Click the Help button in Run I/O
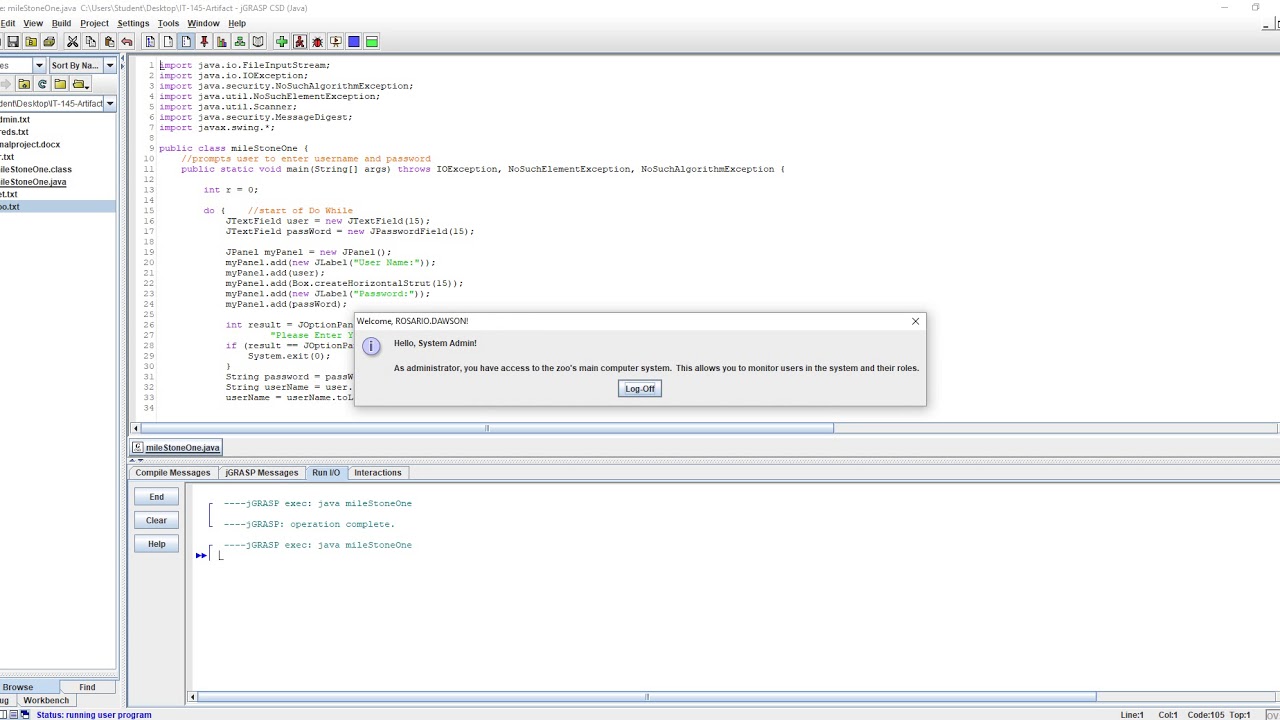Screen dimensions: 1280x720 coord(156,544)
